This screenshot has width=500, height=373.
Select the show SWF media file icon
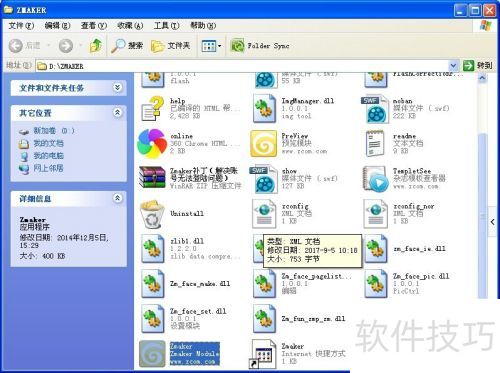click(x=264, y=179)
